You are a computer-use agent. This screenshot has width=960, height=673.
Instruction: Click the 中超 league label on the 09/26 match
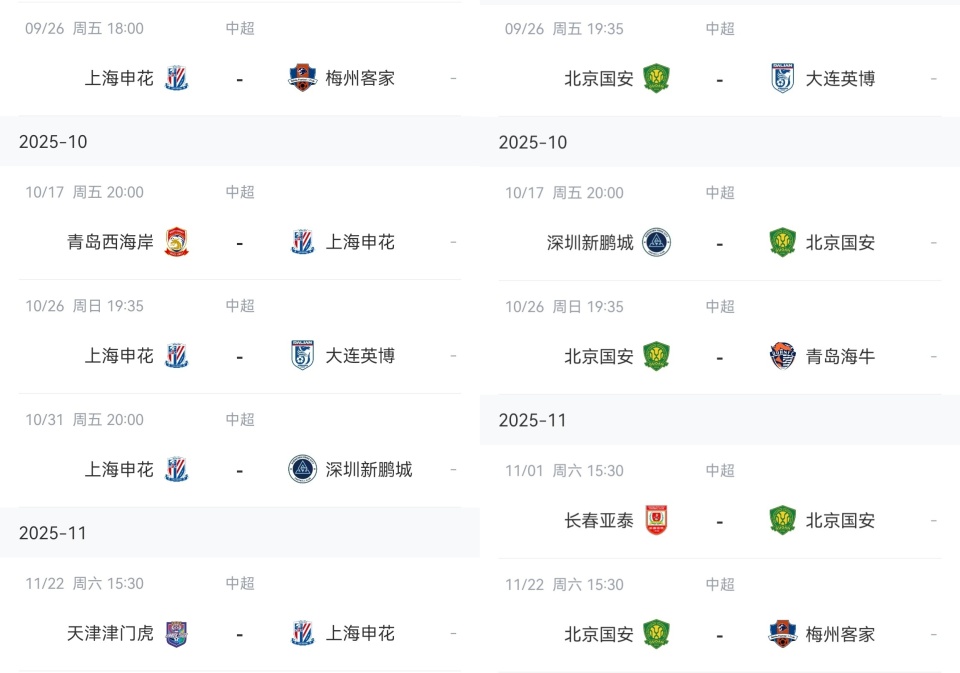(240, 29)
